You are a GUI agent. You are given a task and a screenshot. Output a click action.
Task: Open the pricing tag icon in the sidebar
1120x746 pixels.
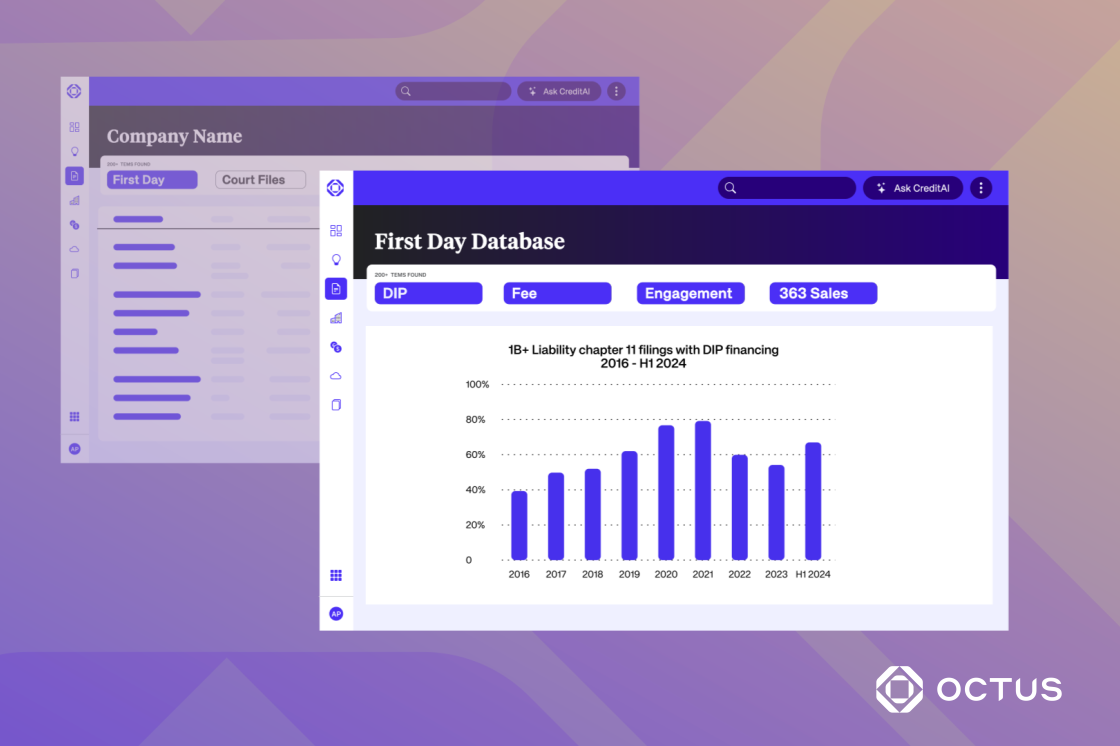[x=336, y=346]
